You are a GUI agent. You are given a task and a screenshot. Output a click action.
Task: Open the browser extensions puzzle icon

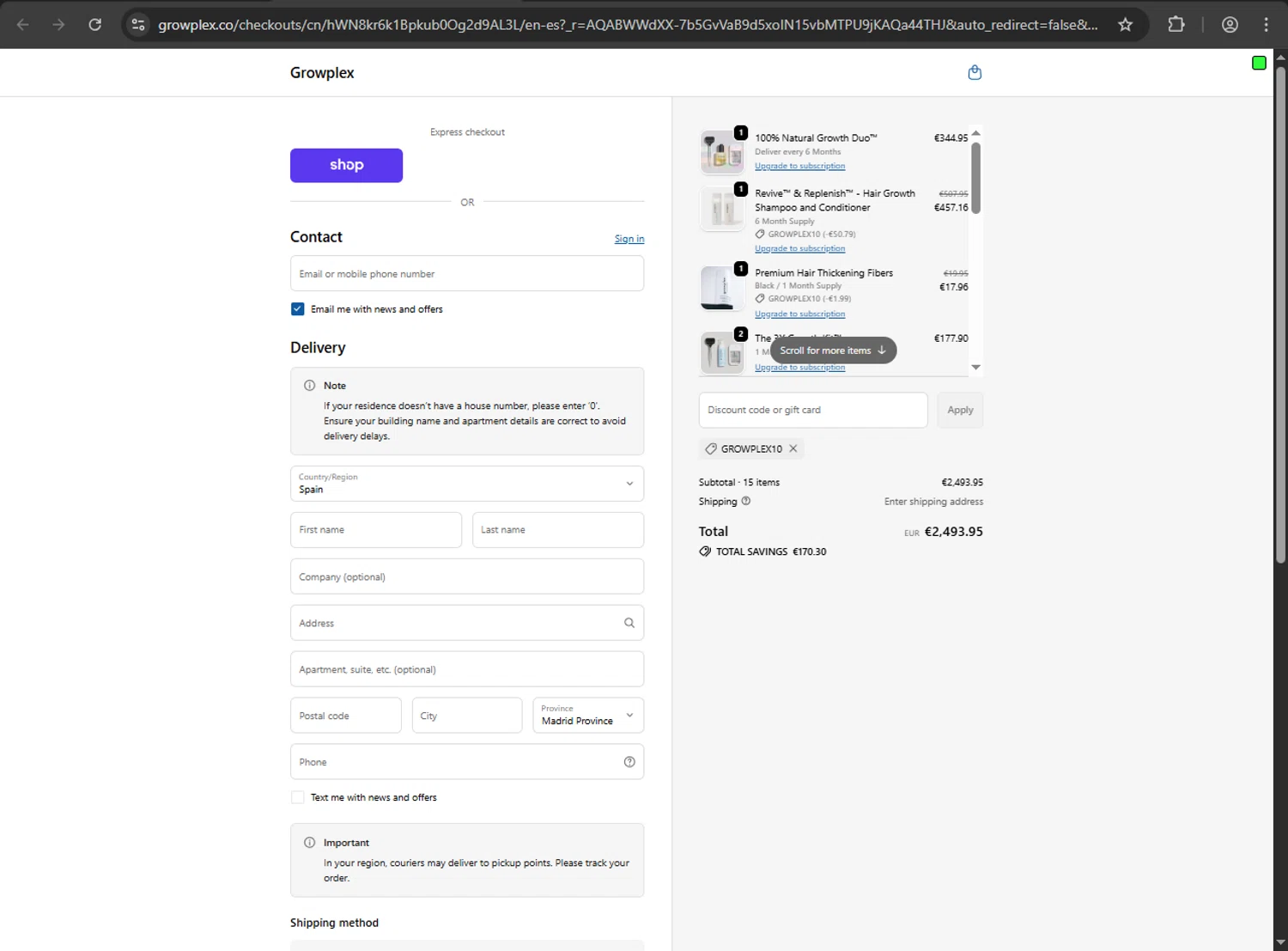(x=1176, y=25)
